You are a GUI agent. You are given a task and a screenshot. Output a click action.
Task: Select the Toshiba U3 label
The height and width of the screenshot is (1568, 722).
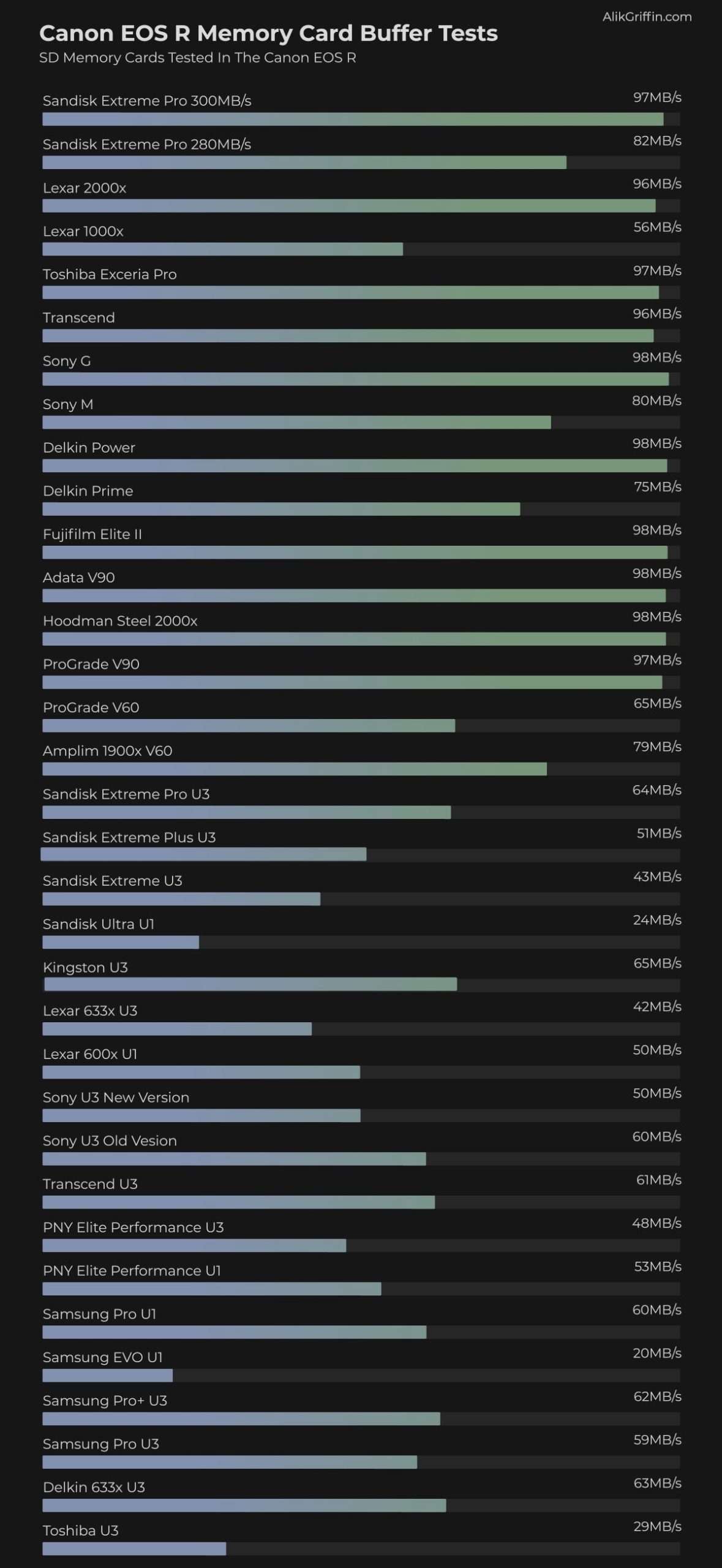tap(80, 1531)
